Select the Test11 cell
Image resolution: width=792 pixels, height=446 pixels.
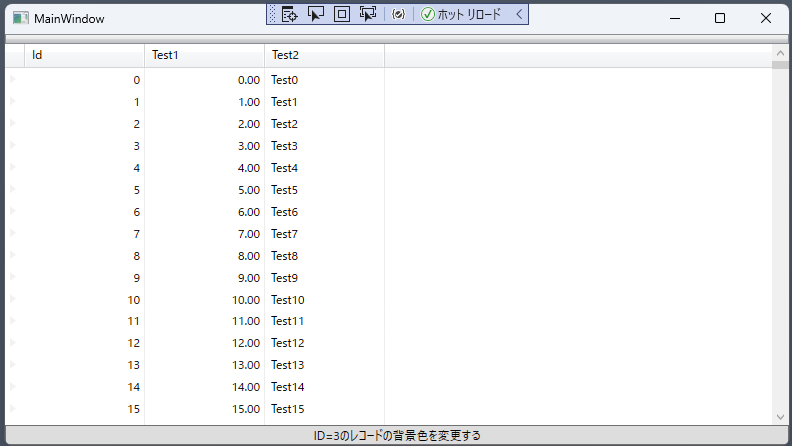[324, 321]
